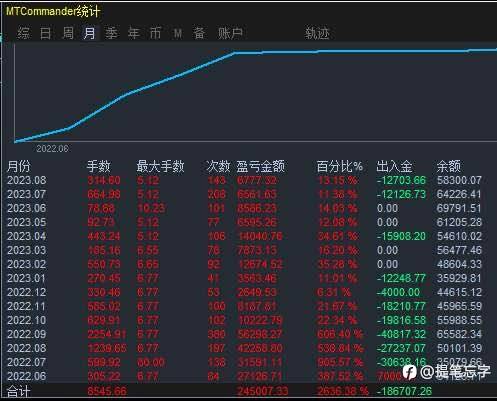This screenshot has height=401, width=497.
Task: Switch to the 综 summary tab
Action: coord(23,33)
